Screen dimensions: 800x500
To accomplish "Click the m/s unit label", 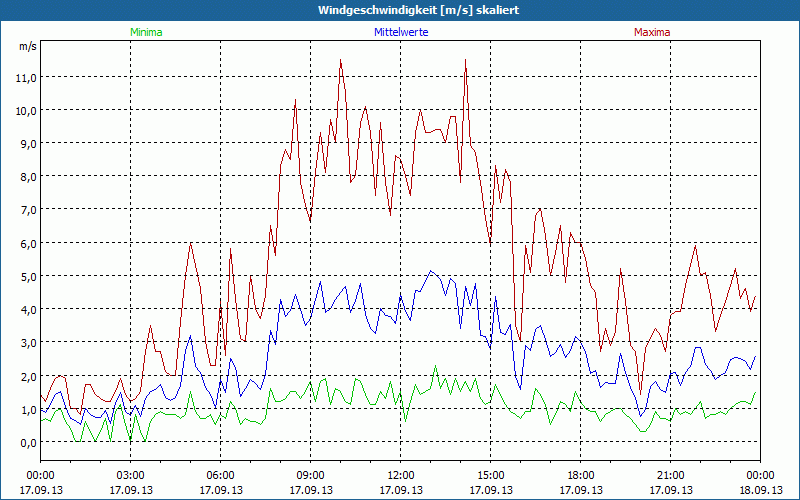I will (x=27, y=46).
